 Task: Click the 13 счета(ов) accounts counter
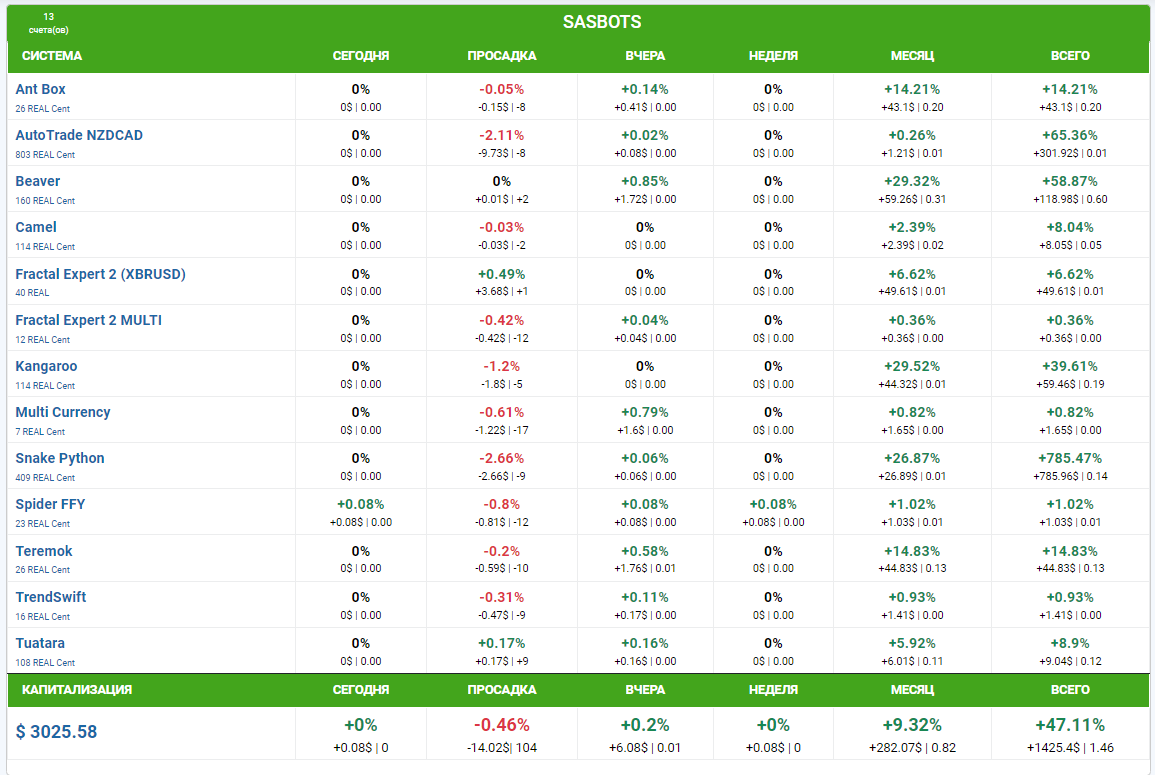[49, 23]
